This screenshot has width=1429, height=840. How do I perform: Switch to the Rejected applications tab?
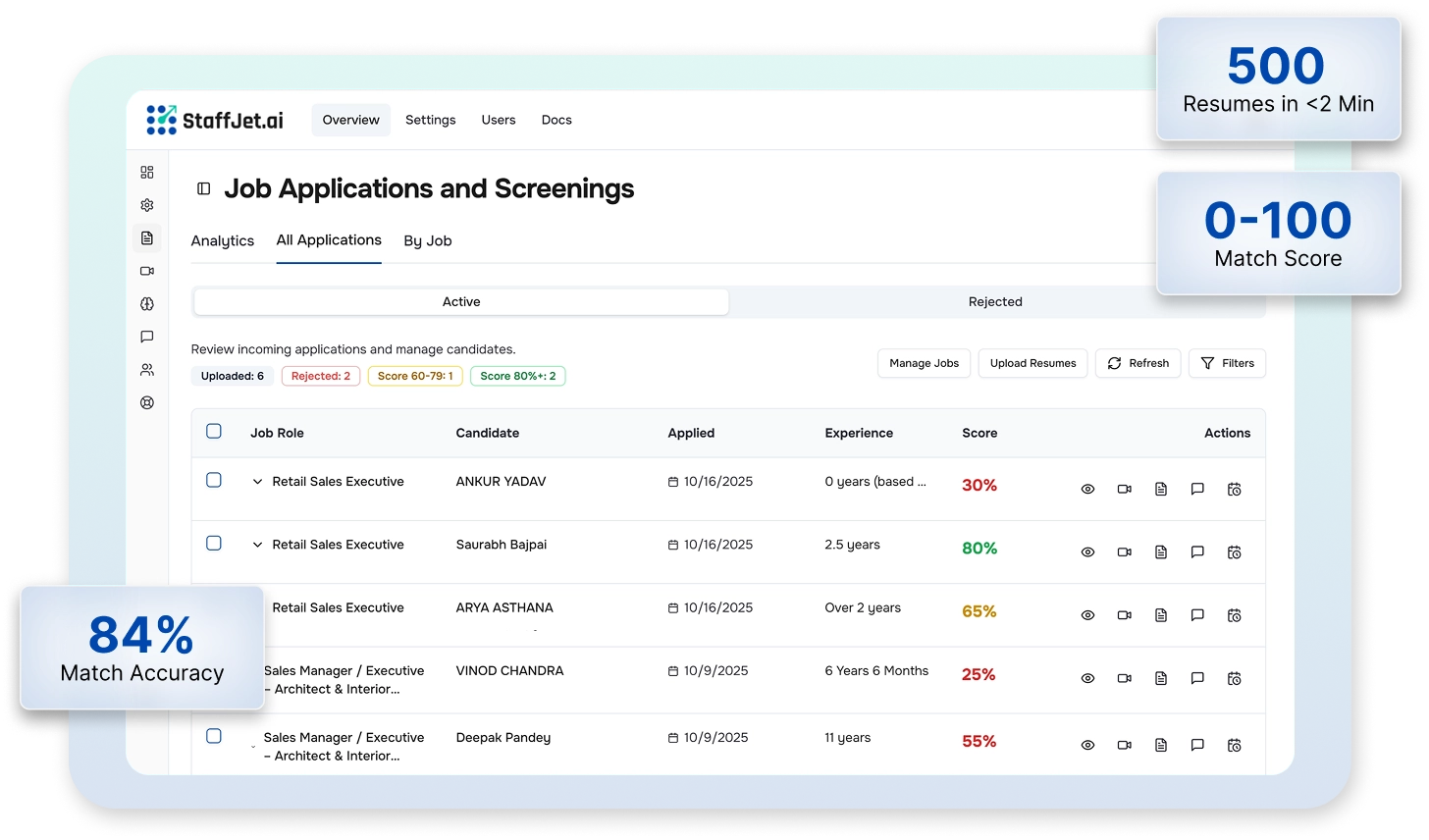995,302
